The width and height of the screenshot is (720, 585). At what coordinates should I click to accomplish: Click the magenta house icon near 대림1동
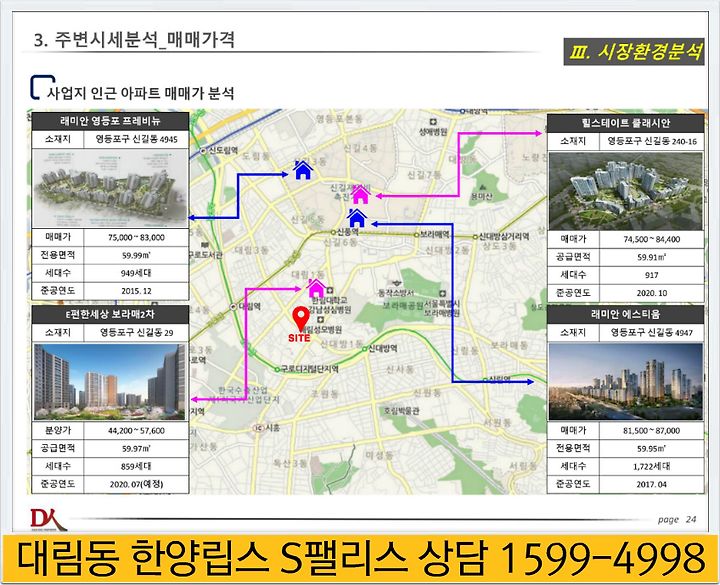click(x=316, y=288)
